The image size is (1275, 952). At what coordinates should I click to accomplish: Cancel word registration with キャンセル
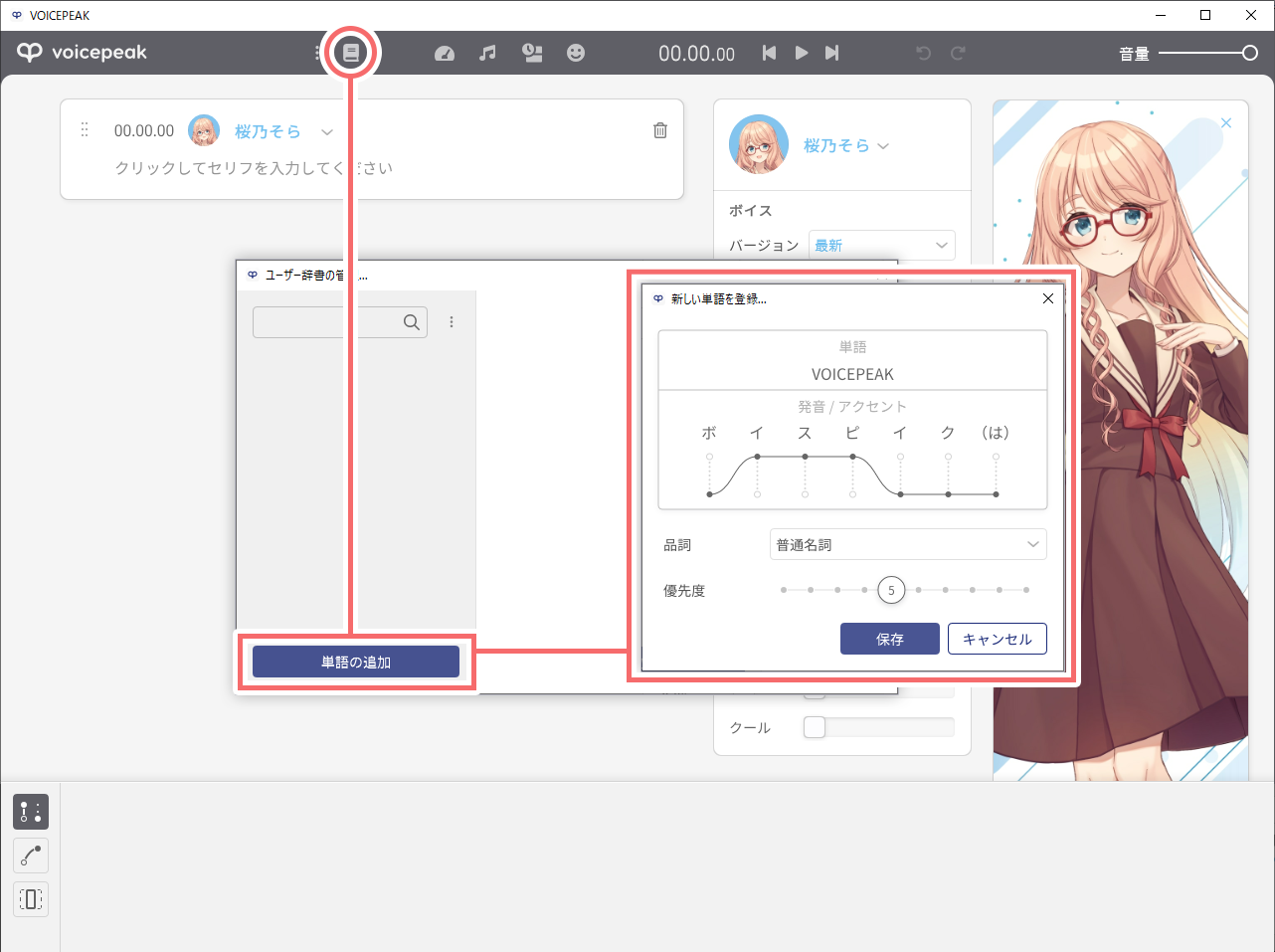click(998, 639)
